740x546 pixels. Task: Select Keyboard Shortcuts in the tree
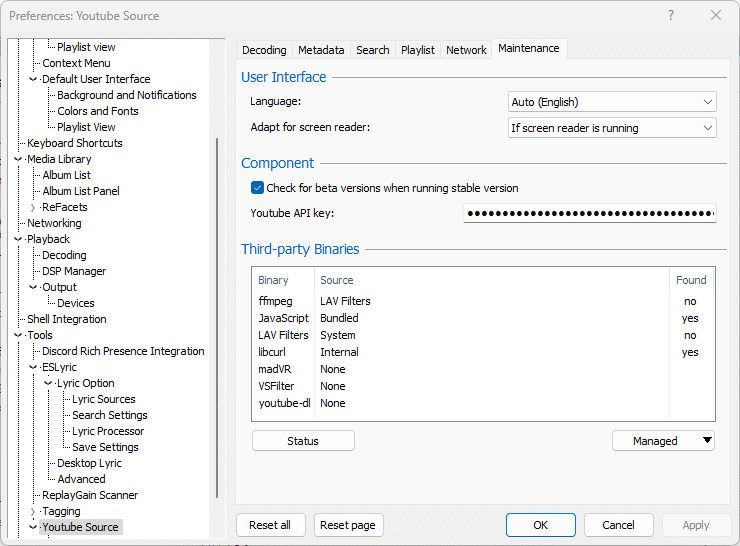pyautogui.click(x=75, y=143)
